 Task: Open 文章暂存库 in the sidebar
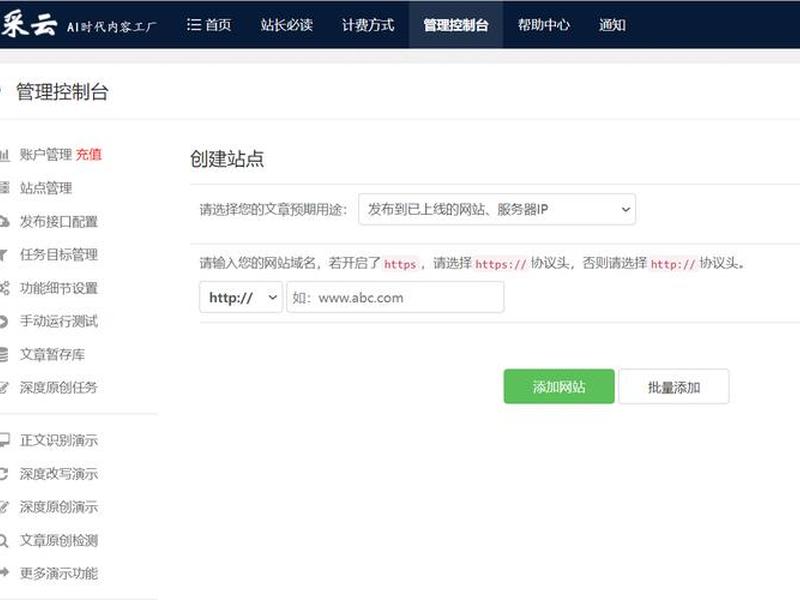[x=53, y=355]
